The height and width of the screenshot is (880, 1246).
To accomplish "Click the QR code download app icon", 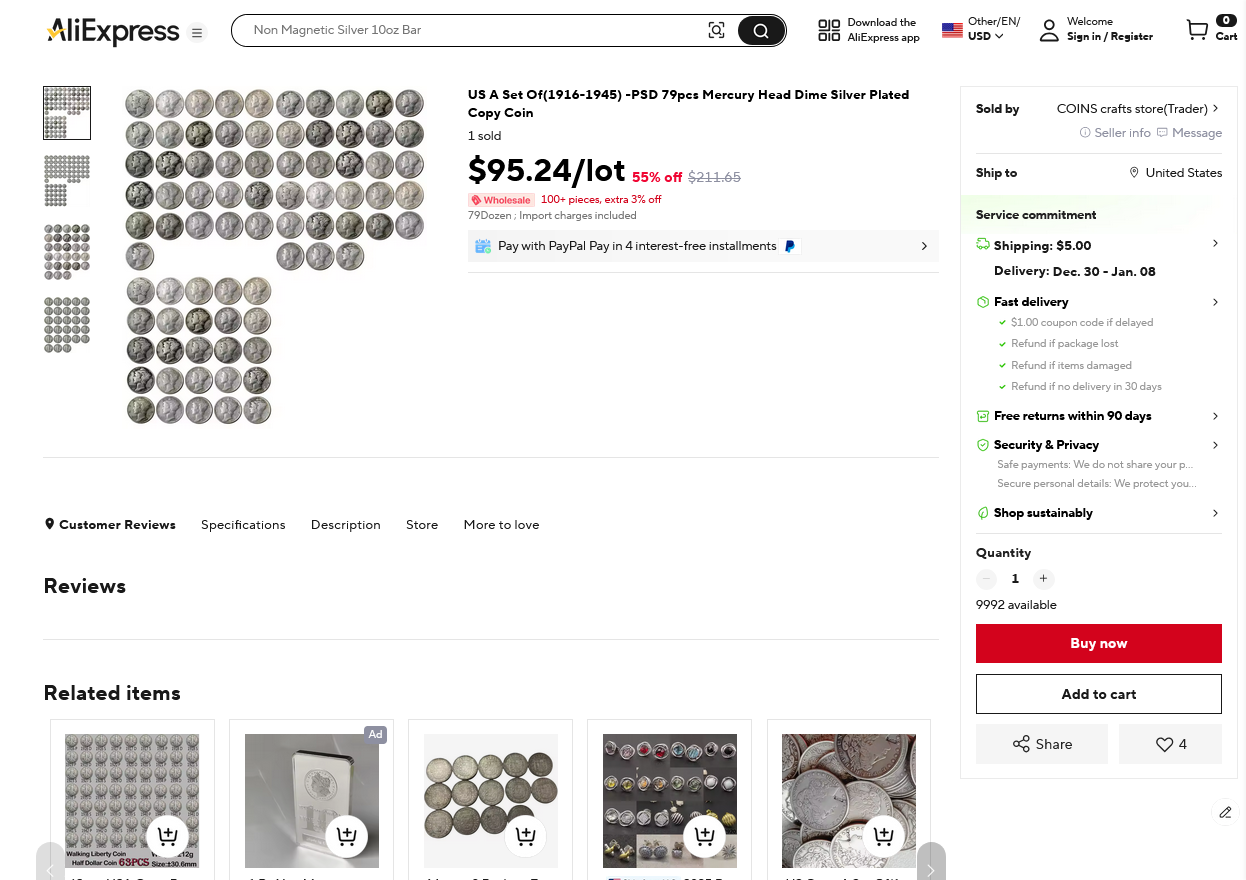I will pyautogui.click(x=829, y=30).
